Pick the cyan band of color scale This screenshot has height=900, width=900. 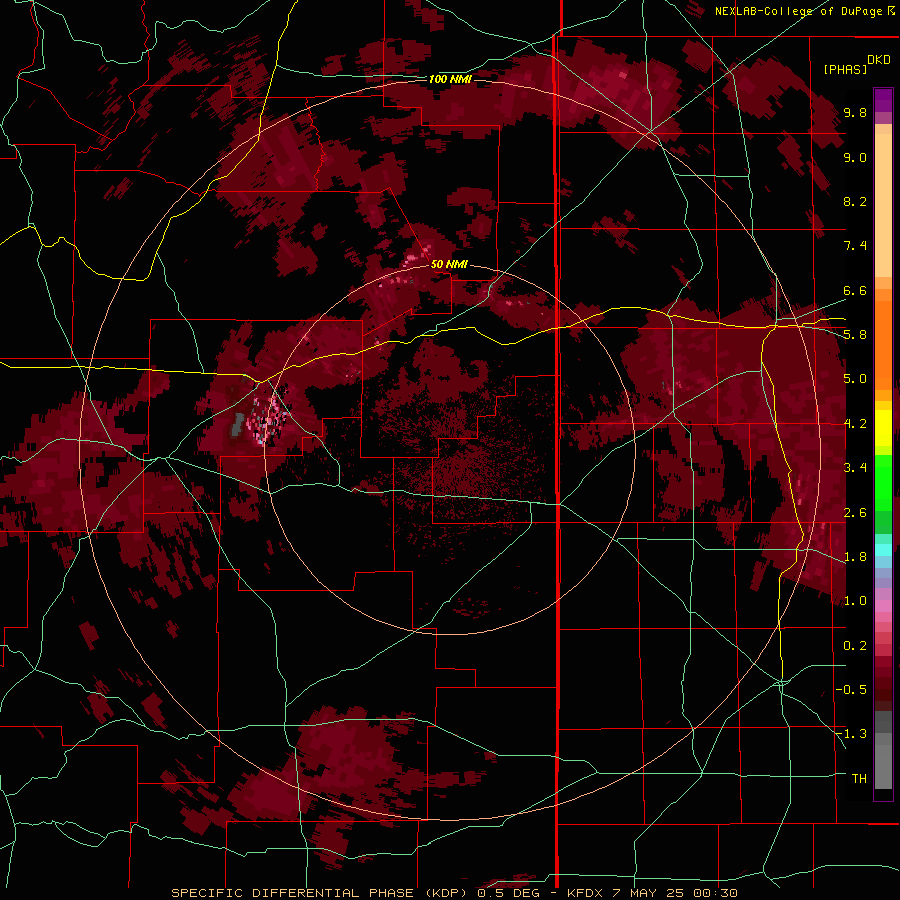coord(883,550)
